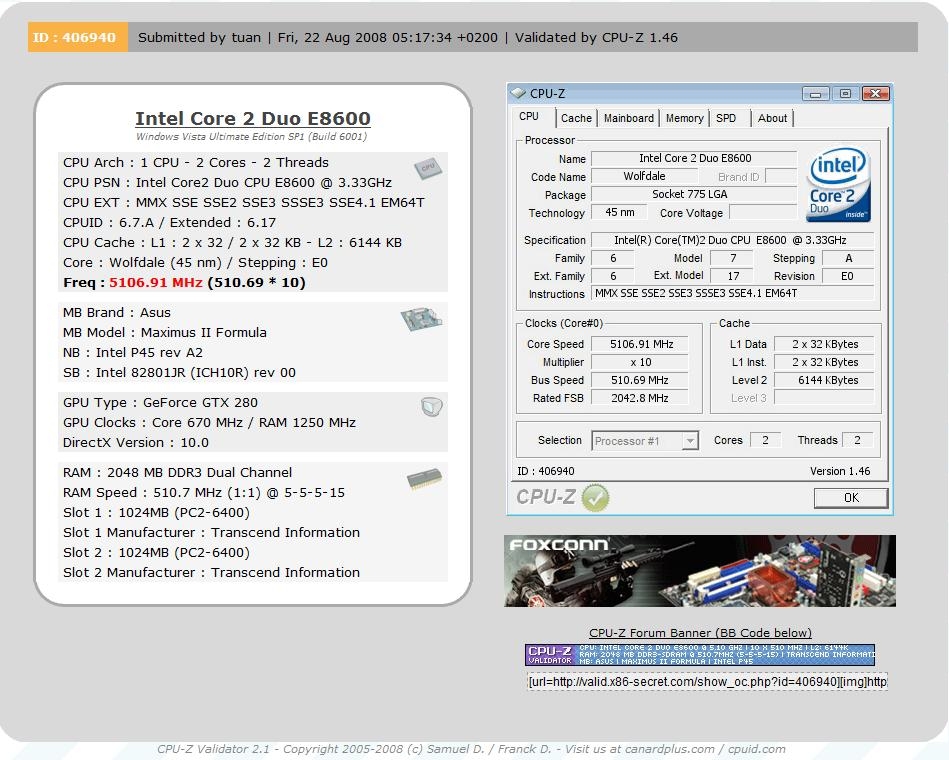Open the About tab
Image resolution: width=949 pixels, height=760 pixels.
(772, 118)
